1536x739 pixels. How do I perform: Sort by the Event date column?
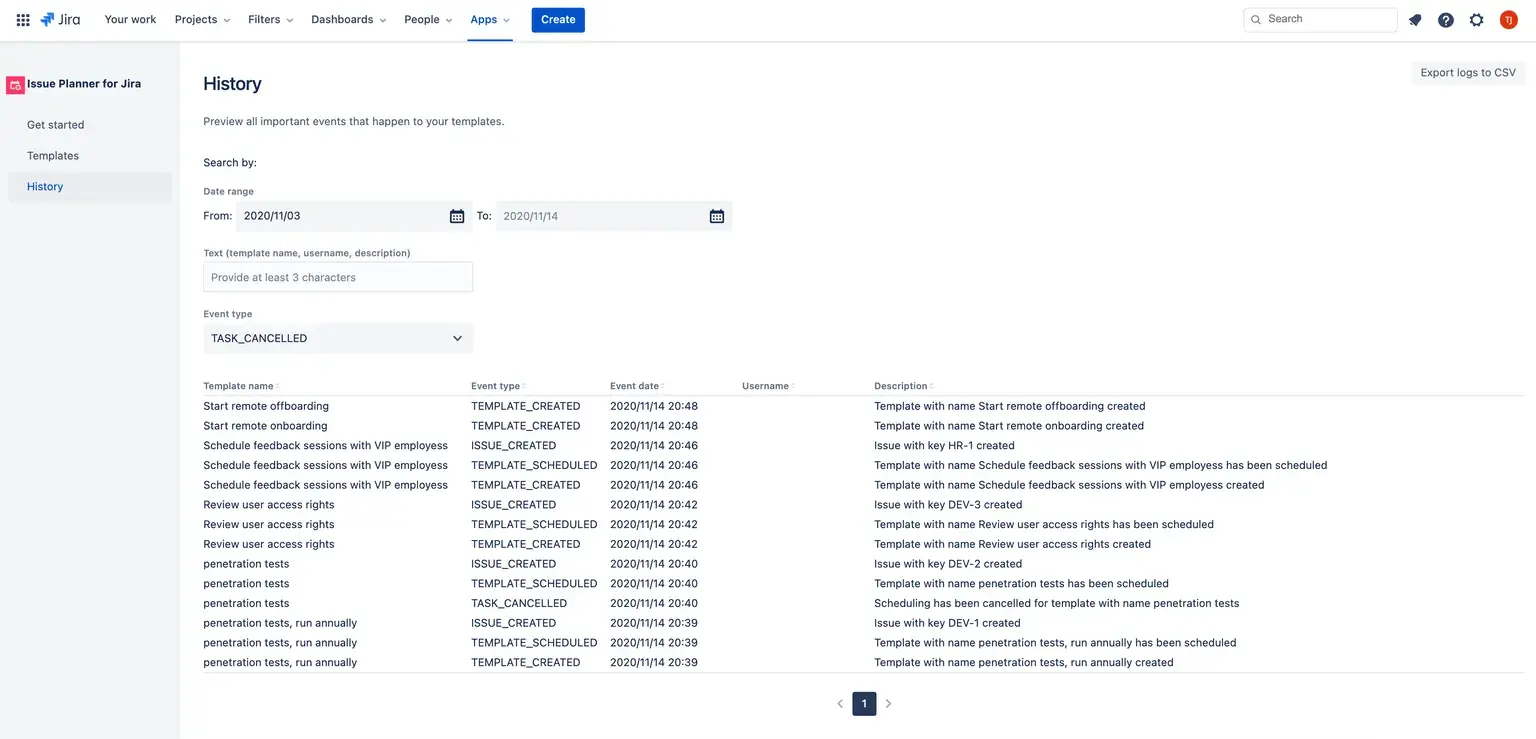[636, 386]
